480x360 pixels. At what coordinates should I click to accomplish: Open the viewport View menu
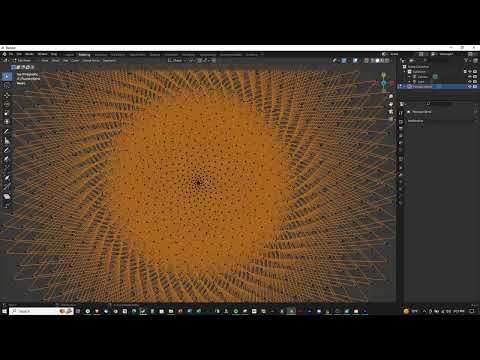click(45, 61)
